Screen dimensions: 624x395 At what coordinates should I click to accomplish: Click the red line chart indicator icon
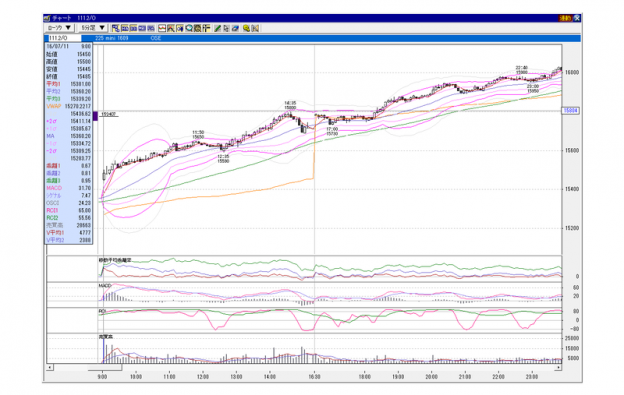pyautogui.click(x=162, y=28)
